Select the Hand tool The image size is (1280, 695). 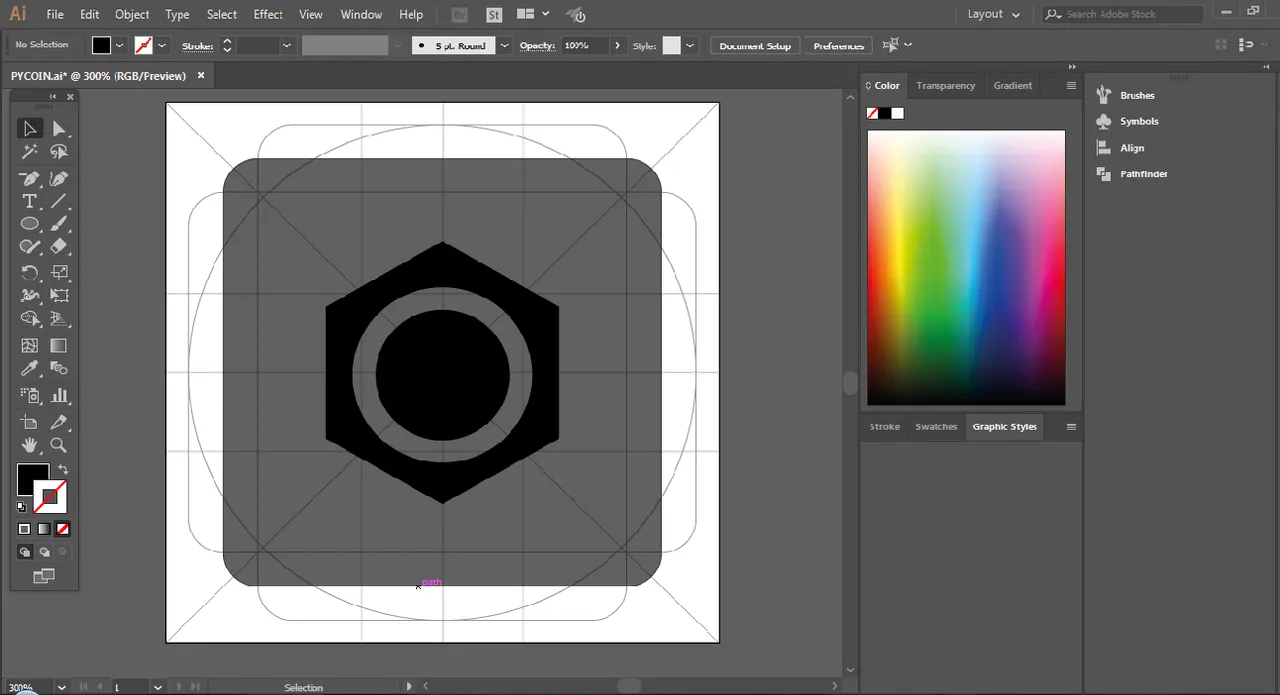30,446
